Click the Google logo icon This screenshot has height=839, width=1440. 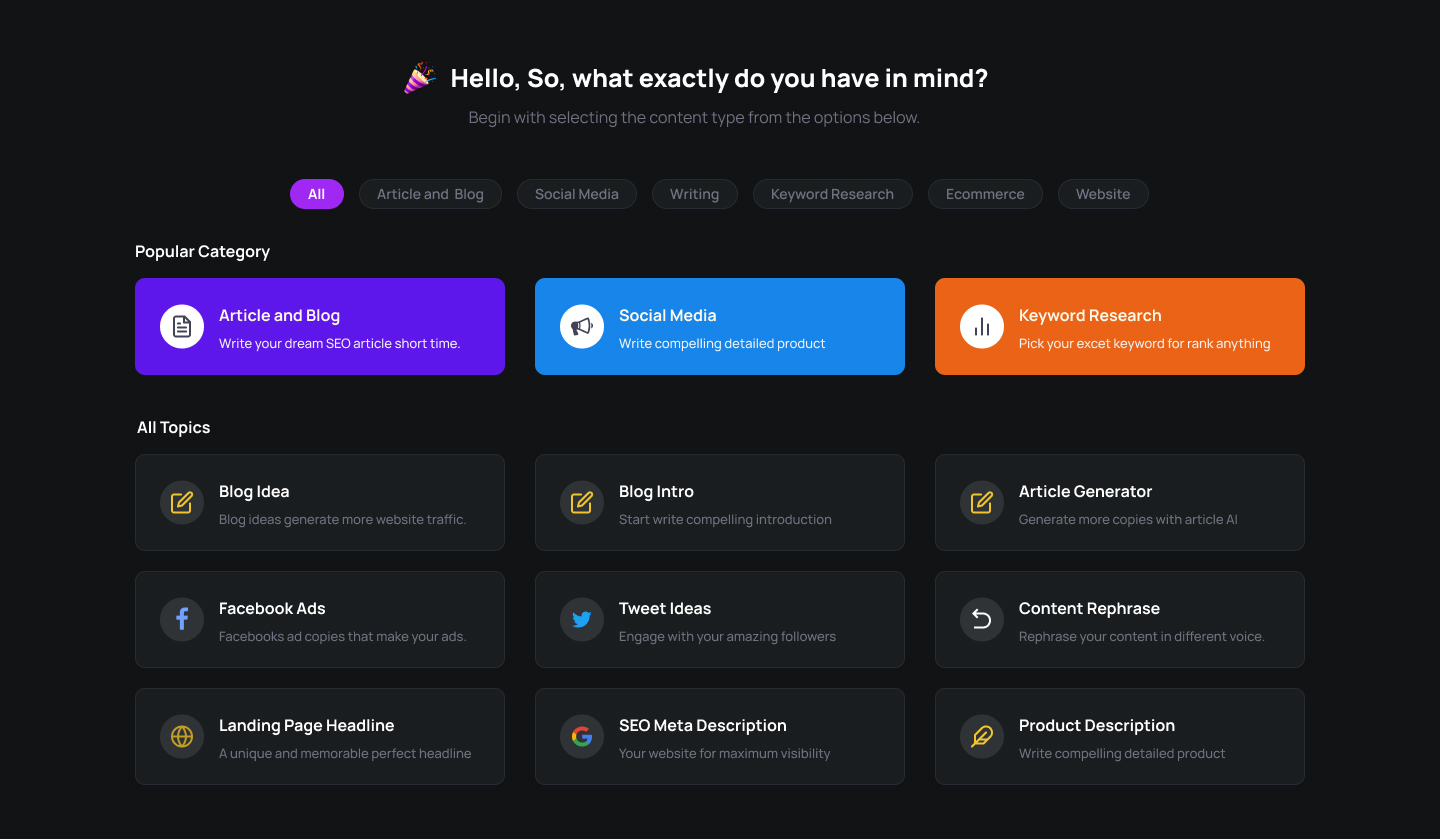click(x=582, y=737)
